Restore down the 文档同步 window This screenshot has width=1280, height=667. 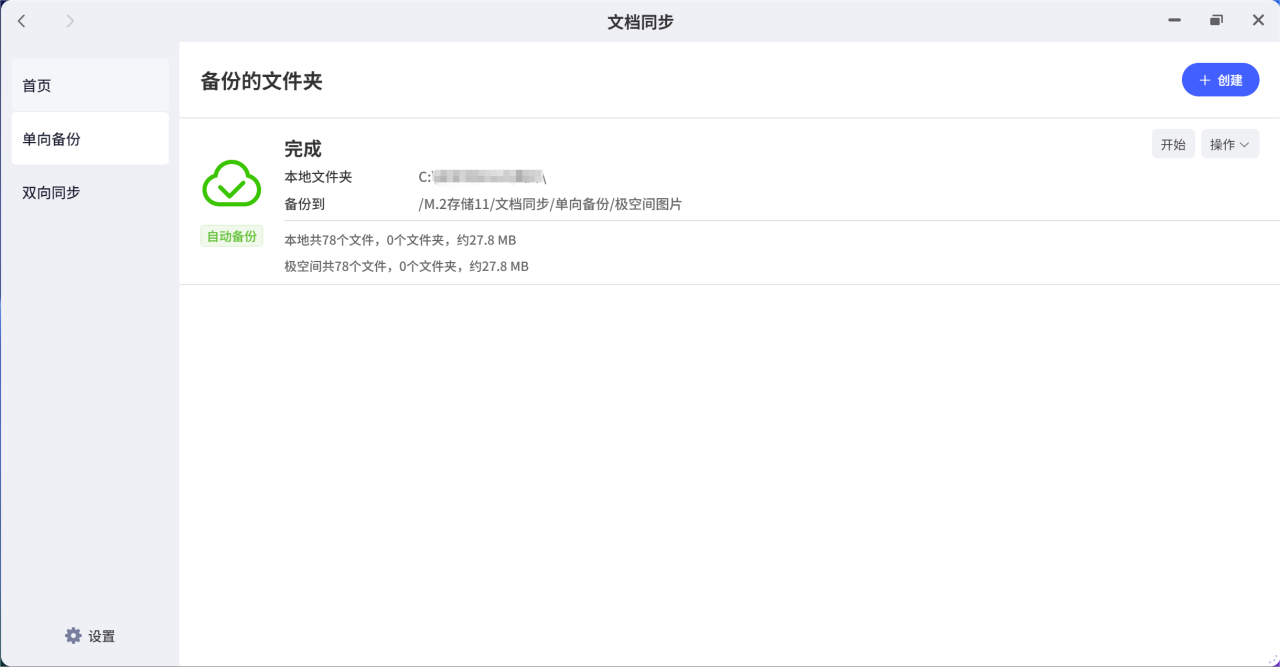pos(1216,20)
